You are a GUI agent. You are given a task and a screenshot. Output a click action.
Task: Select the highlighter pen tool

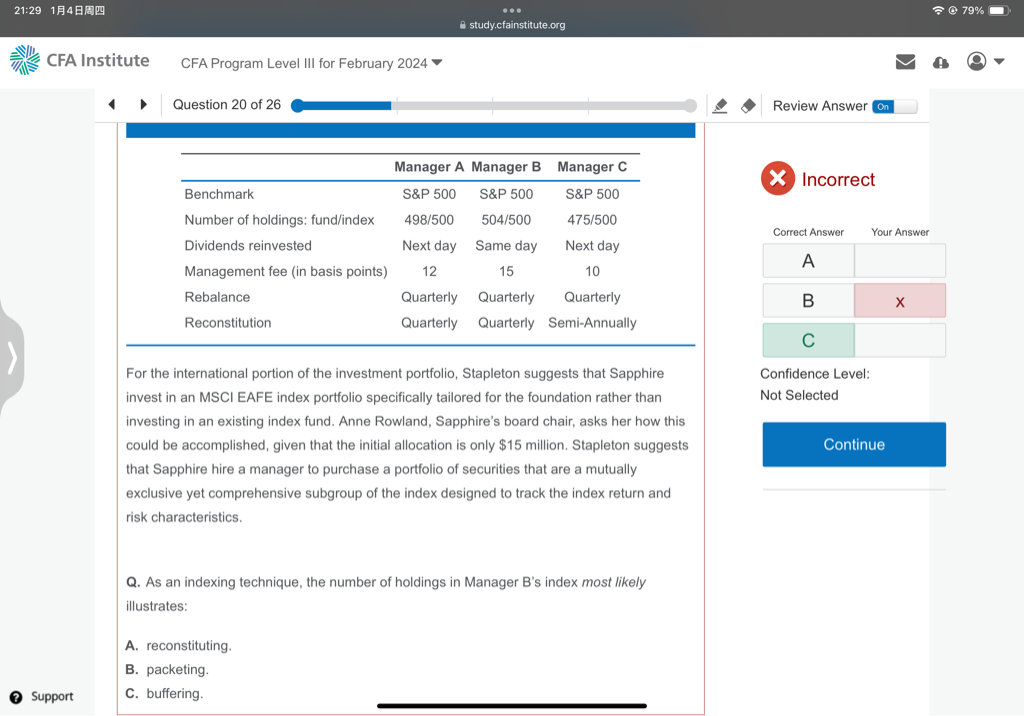(719, 106)
